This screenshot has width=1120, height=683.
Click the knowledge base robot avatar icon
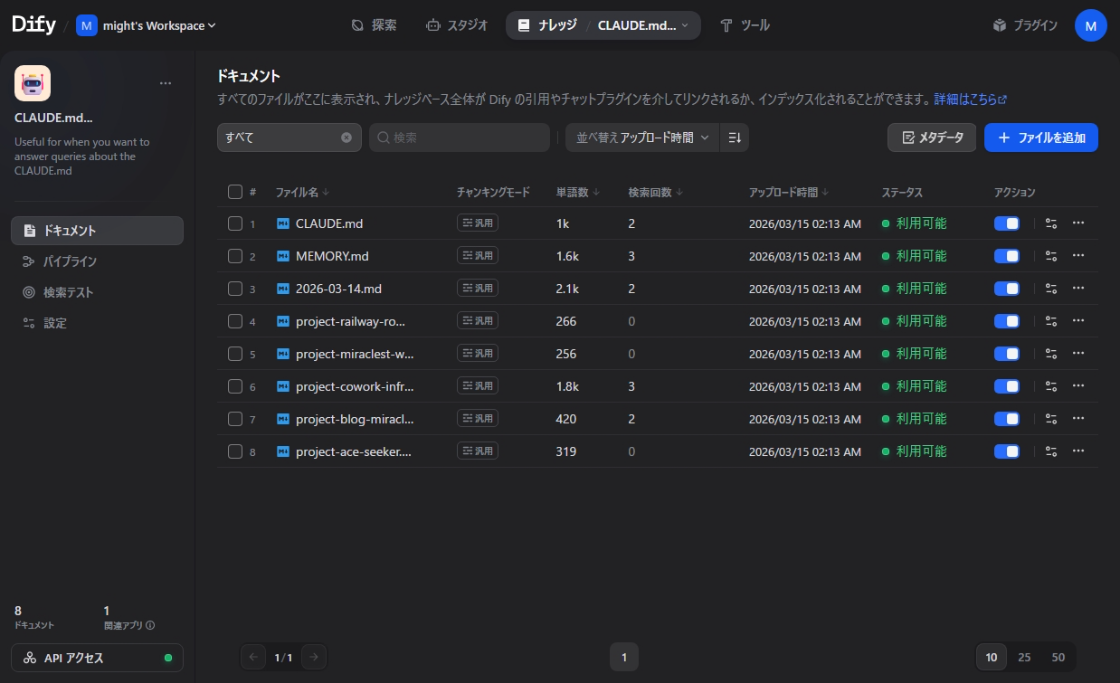click(x=32, y=83)
